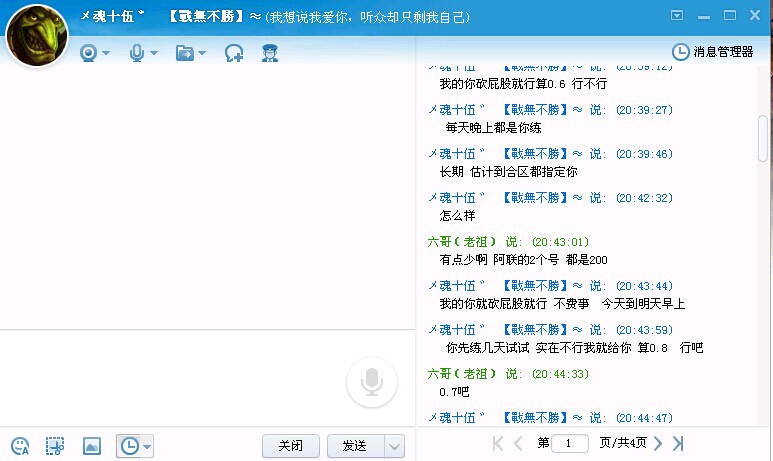Click the send picture icon
The width and height of the screenshot is (773, 461).
click(91, 446)
